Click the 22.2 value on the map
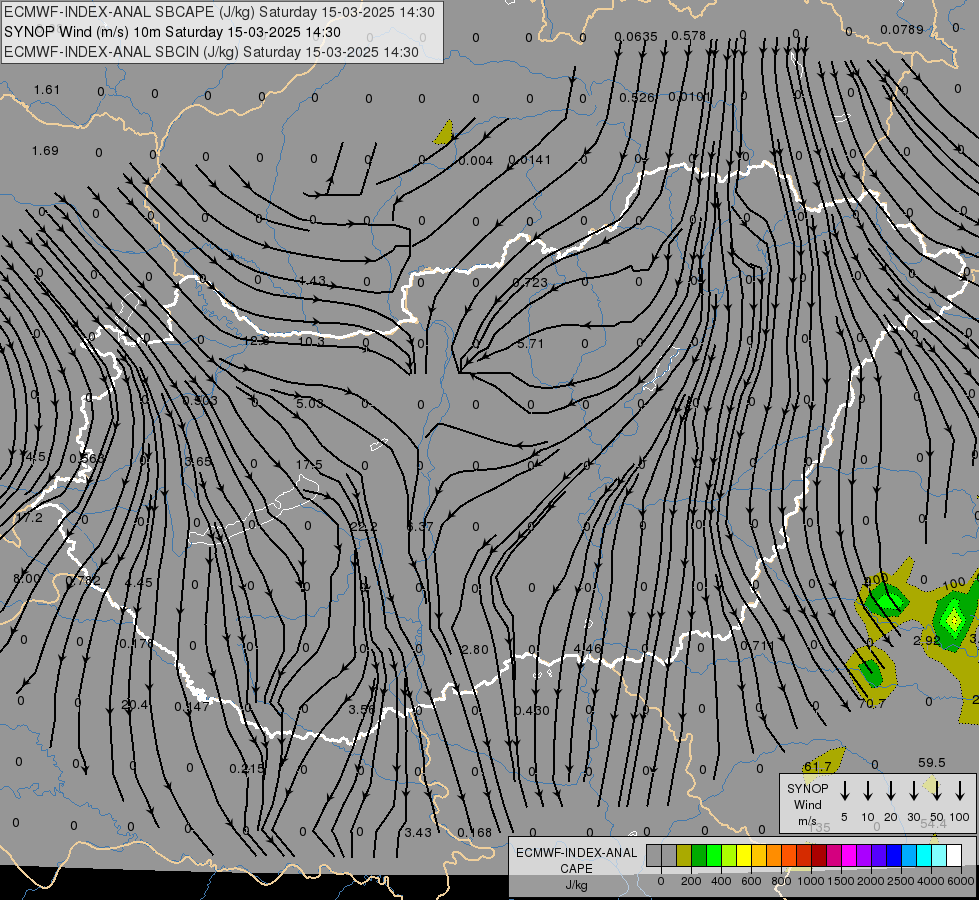Image resolution: width=979 pixels, height=900 pixels. click(x=363, y=527)
